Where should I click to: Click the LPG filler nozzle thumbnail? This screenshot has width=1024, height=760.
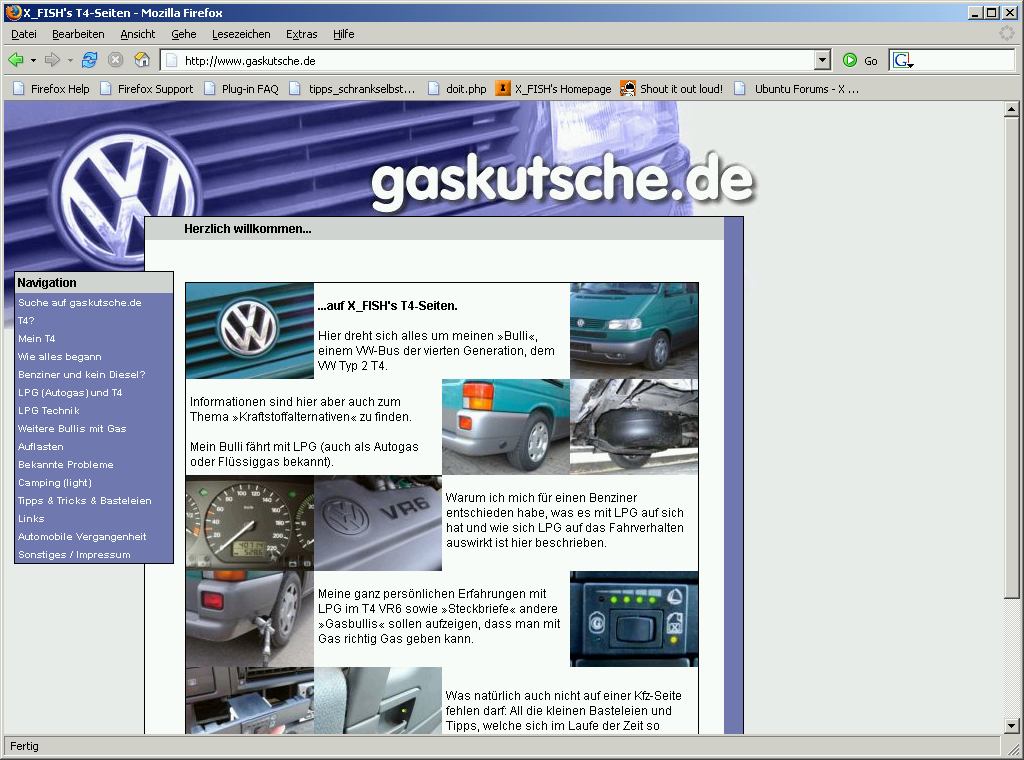[250, 619]
